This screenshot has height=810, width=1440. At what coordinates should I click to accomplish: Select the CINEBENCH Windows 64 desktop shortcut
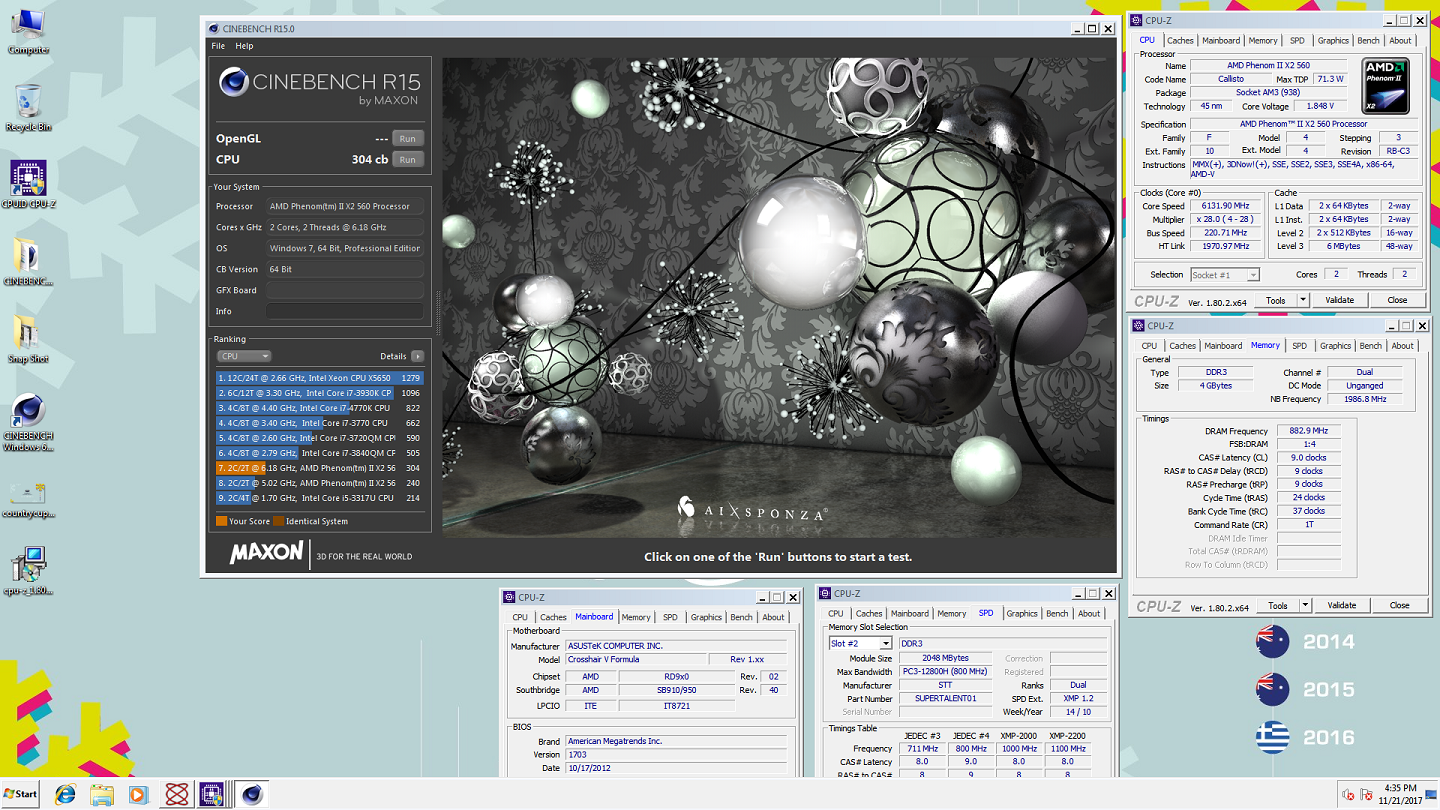pyautogui.click(x=28, y=423)
